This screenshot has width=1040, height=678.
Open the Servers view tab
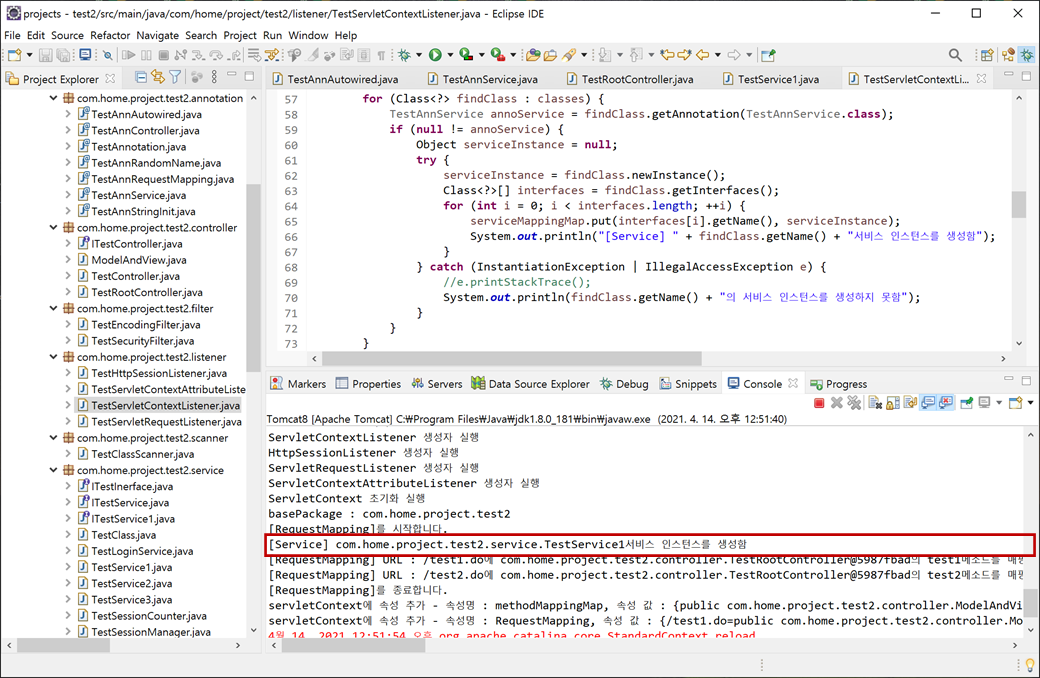[436, 383]
